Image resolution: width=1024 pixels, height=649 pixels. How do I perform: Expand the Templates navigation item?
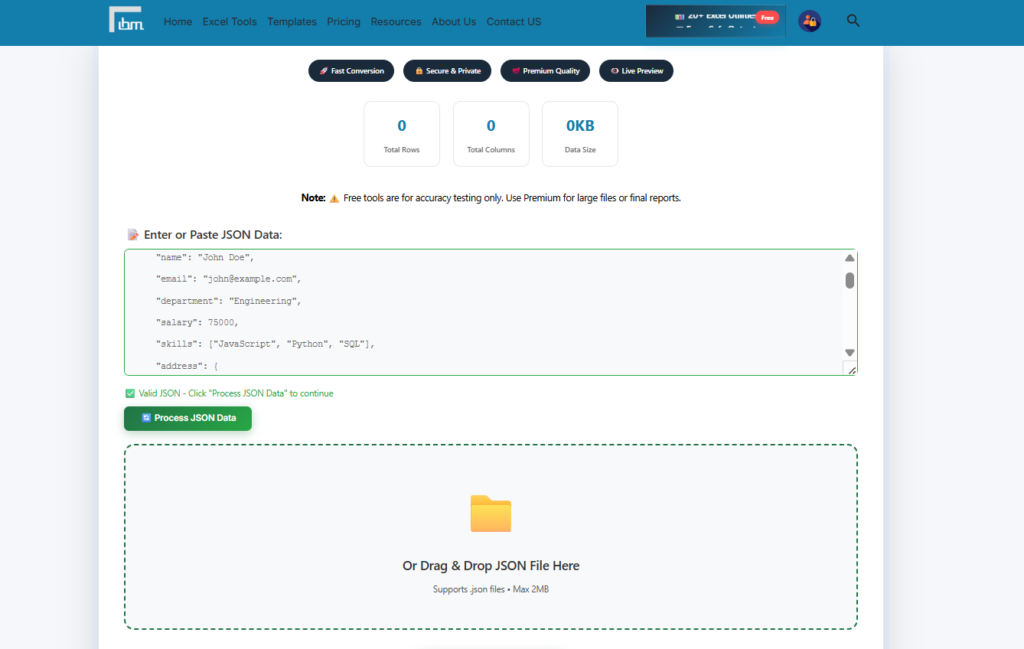(x=291, y=21)
